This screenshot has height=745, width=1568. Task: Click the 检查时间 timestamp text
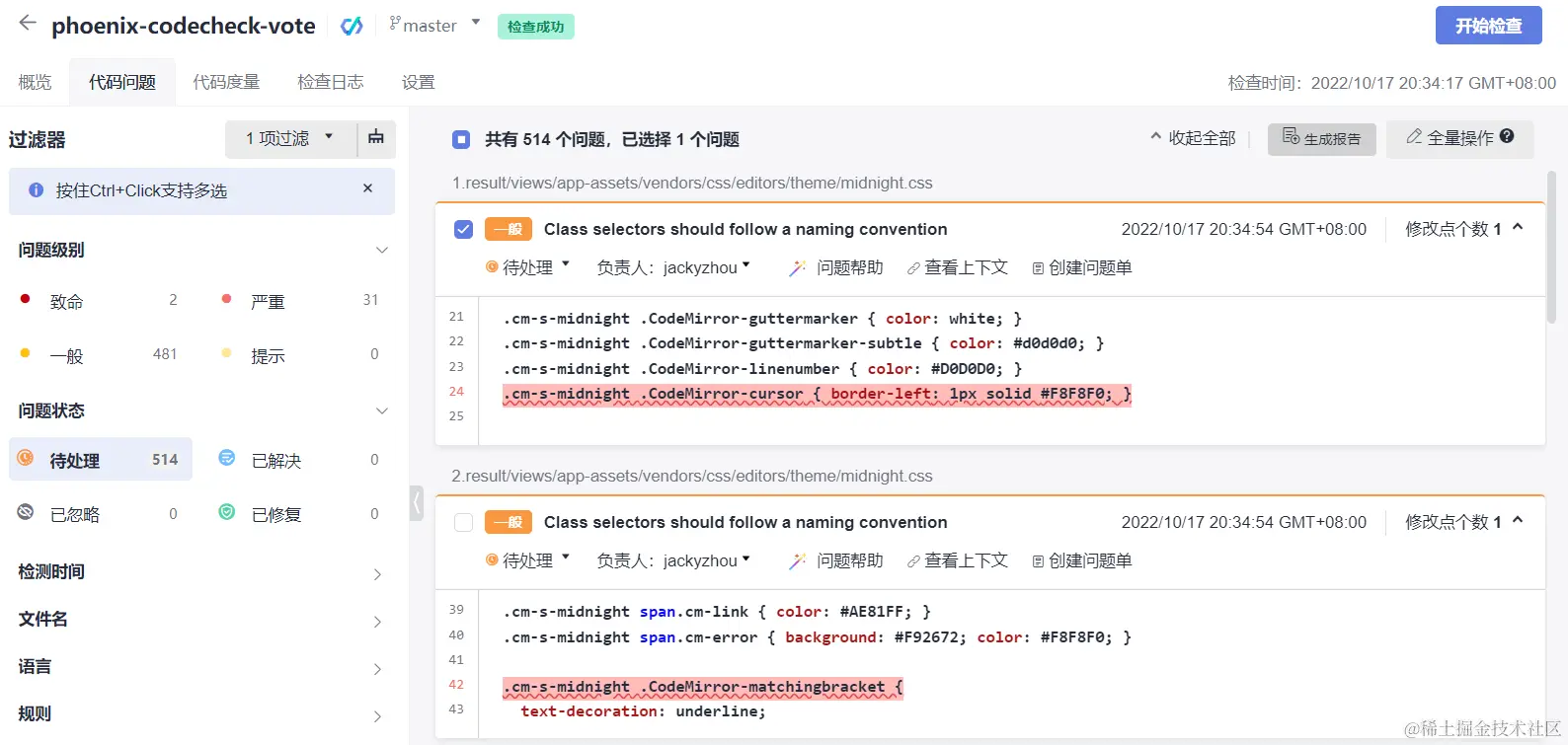pyautogui.click(x=1391, y=83)
